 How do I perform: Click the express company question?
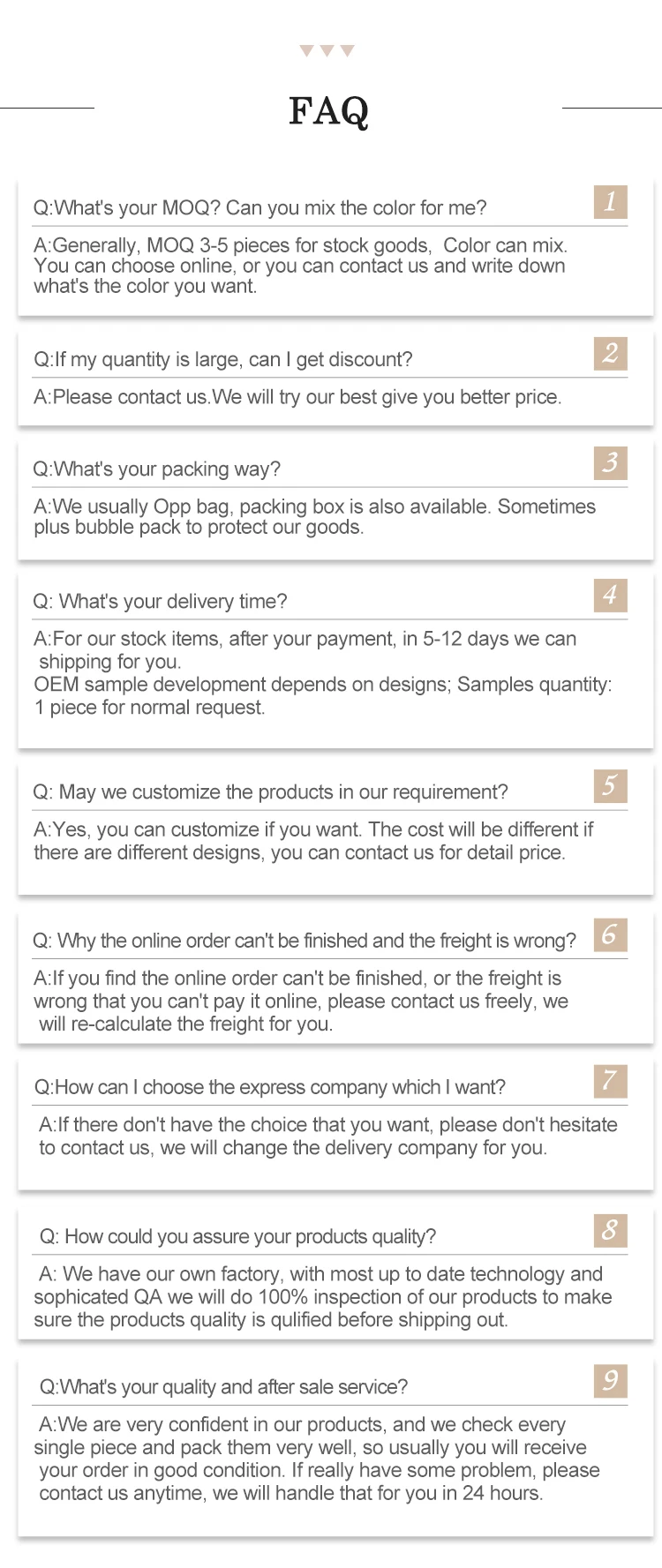point(270,1087)
